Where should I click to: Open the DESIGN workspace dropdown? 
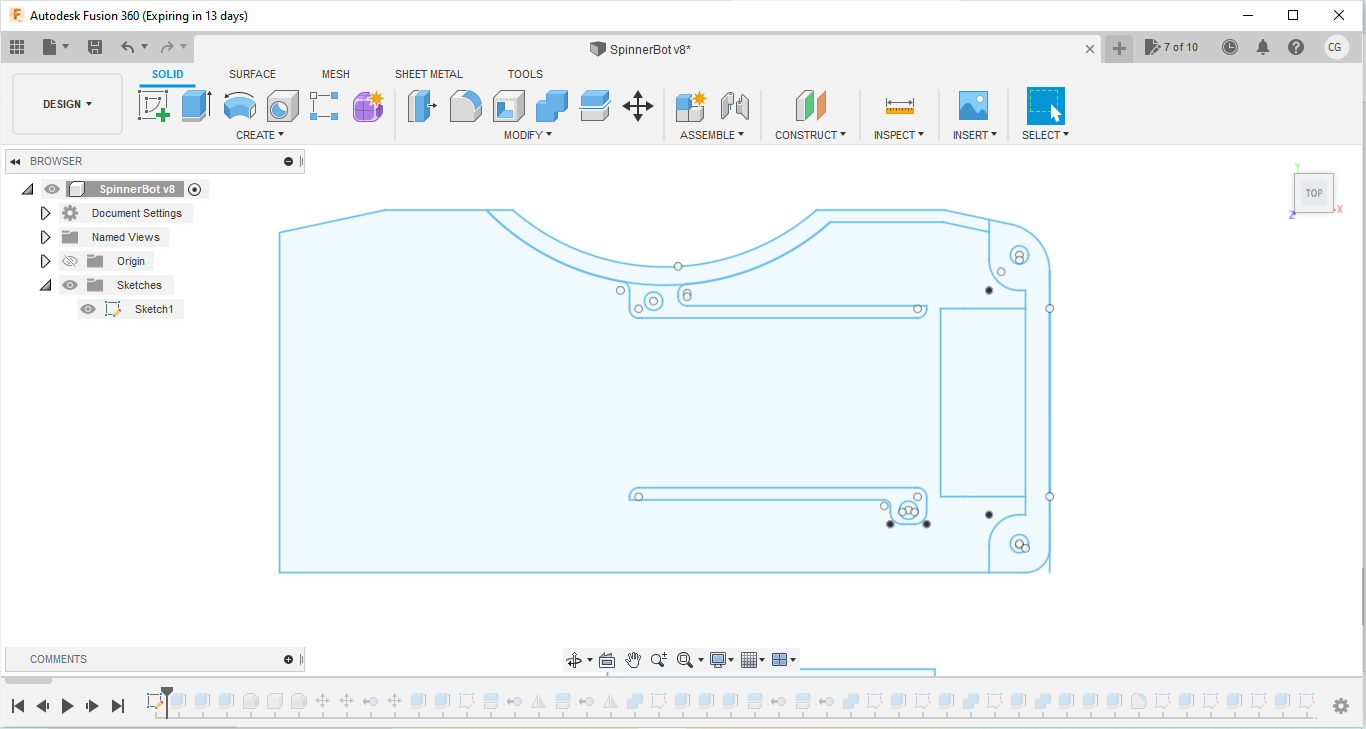[68, 104]
